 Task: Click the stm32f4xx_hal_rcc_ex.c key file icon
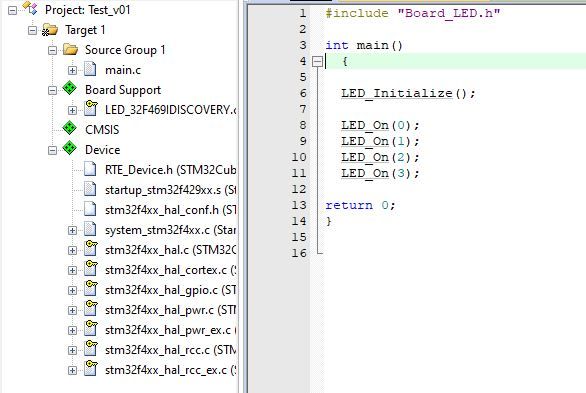point(90,369)
